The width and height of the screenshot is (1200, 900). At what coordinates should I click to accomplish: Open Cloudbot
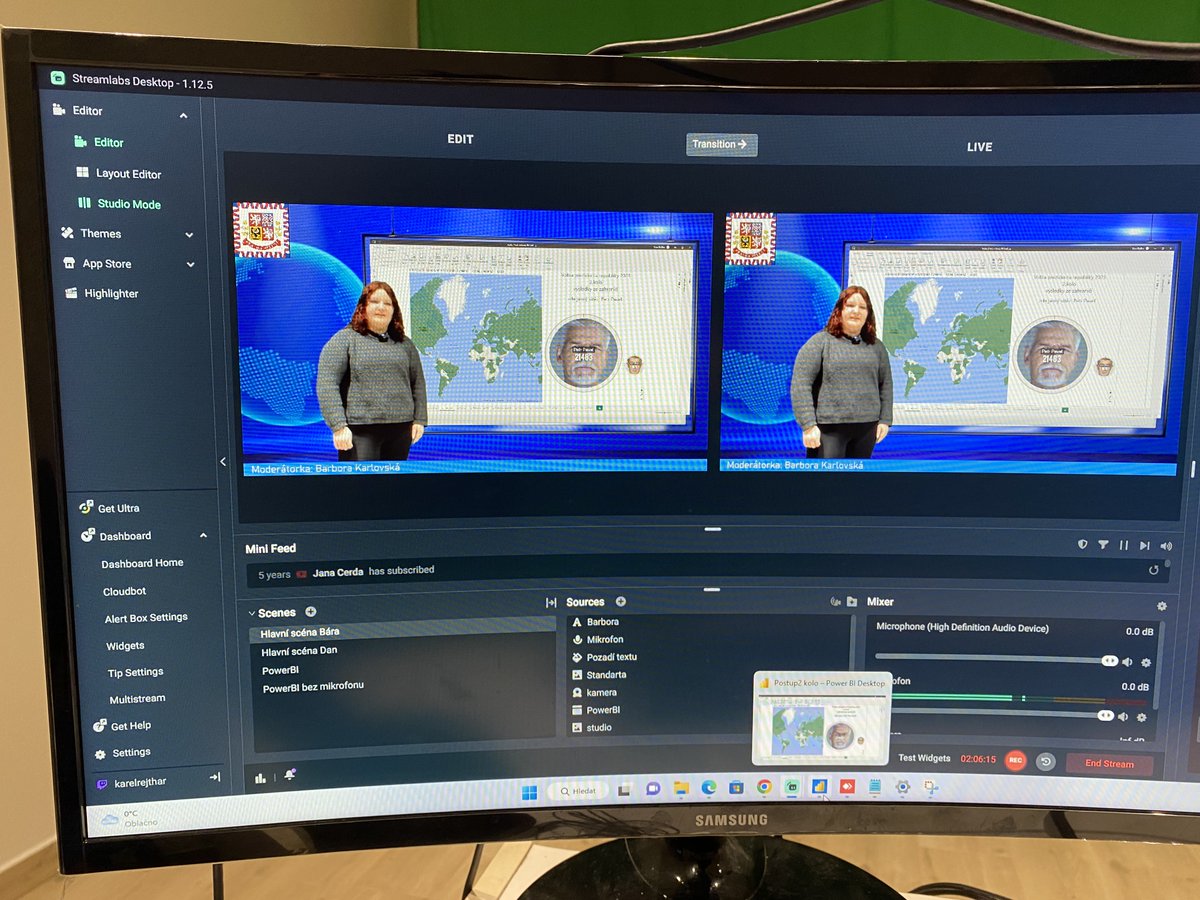[124, 591]
